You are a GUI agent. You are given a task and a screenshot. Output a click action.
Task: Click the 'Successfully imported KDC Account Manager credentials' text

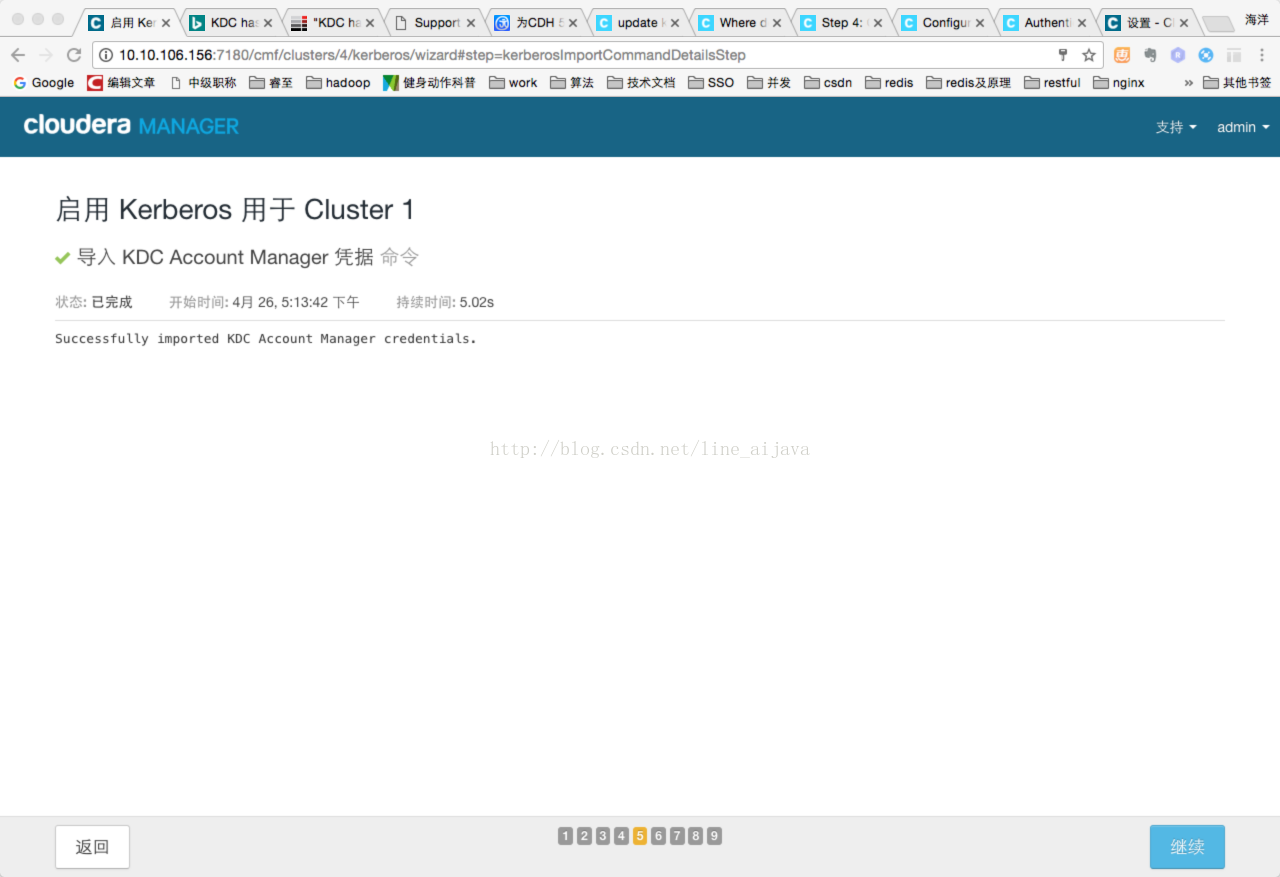point(266,339)
